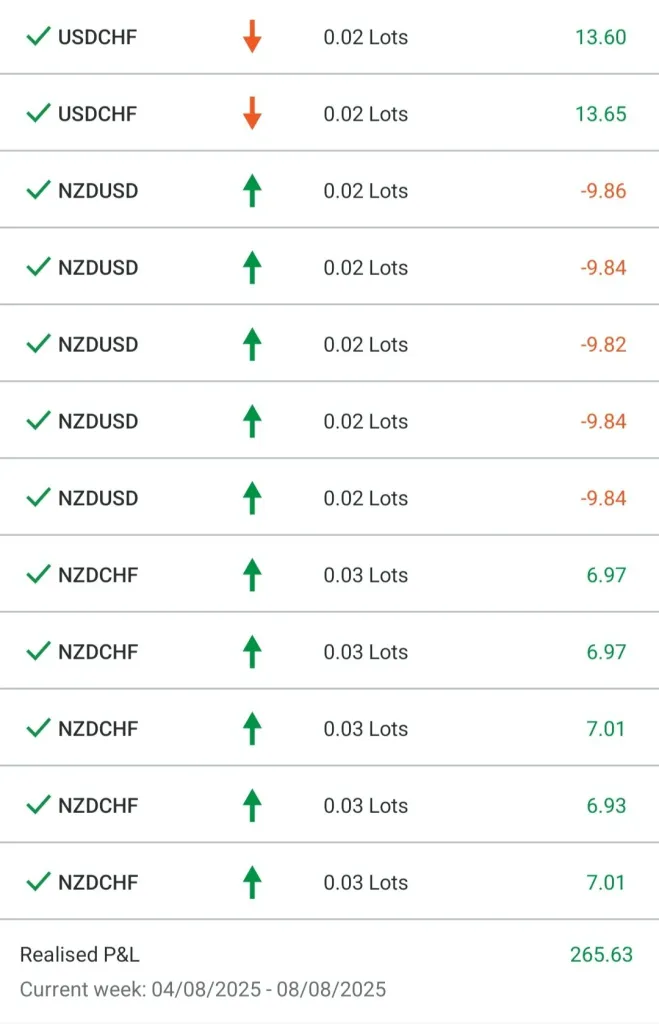
Task: Select the checkmark of the last NZDUSD trade
Action: (x=38, y=498)
